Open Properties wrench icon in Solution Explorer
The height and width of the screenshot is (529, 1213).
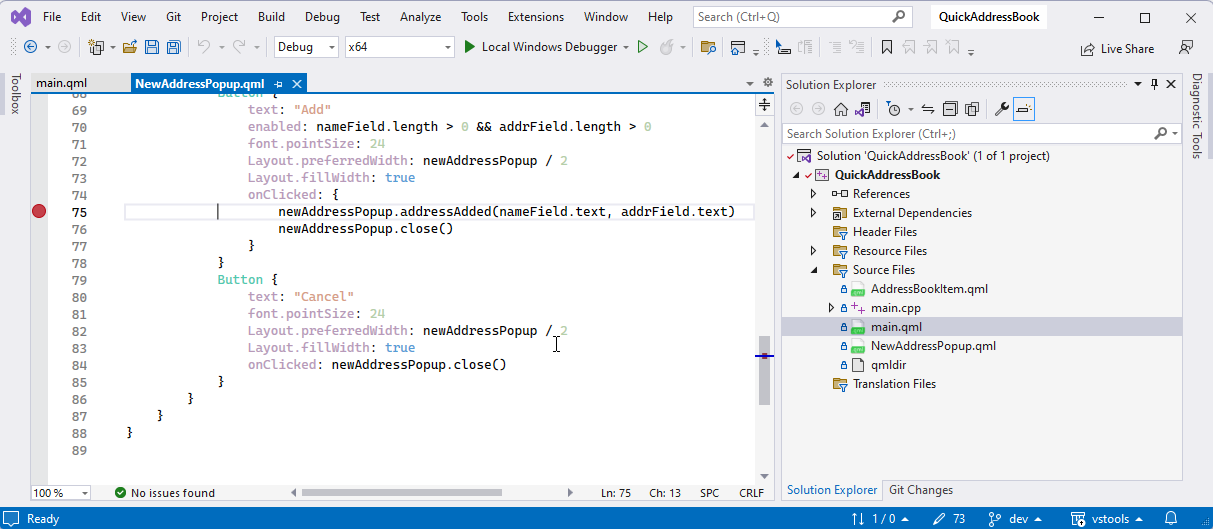pyautogui.click(x=1001, y=109)
